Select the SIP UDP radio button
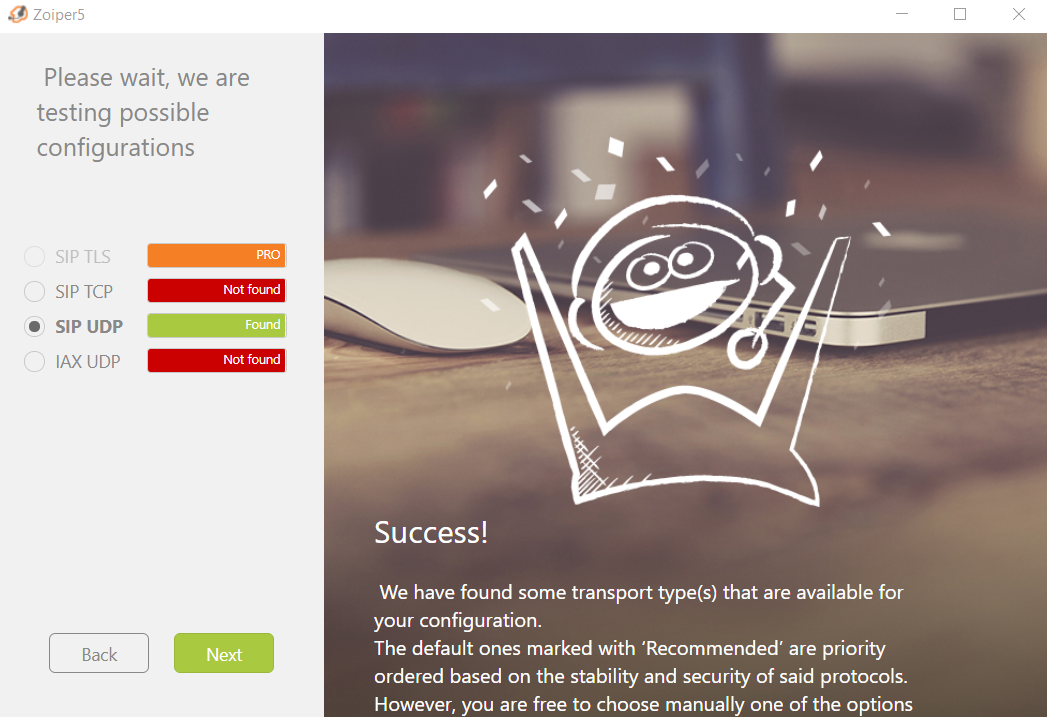 pyautogui.click(x=35, y=326)
